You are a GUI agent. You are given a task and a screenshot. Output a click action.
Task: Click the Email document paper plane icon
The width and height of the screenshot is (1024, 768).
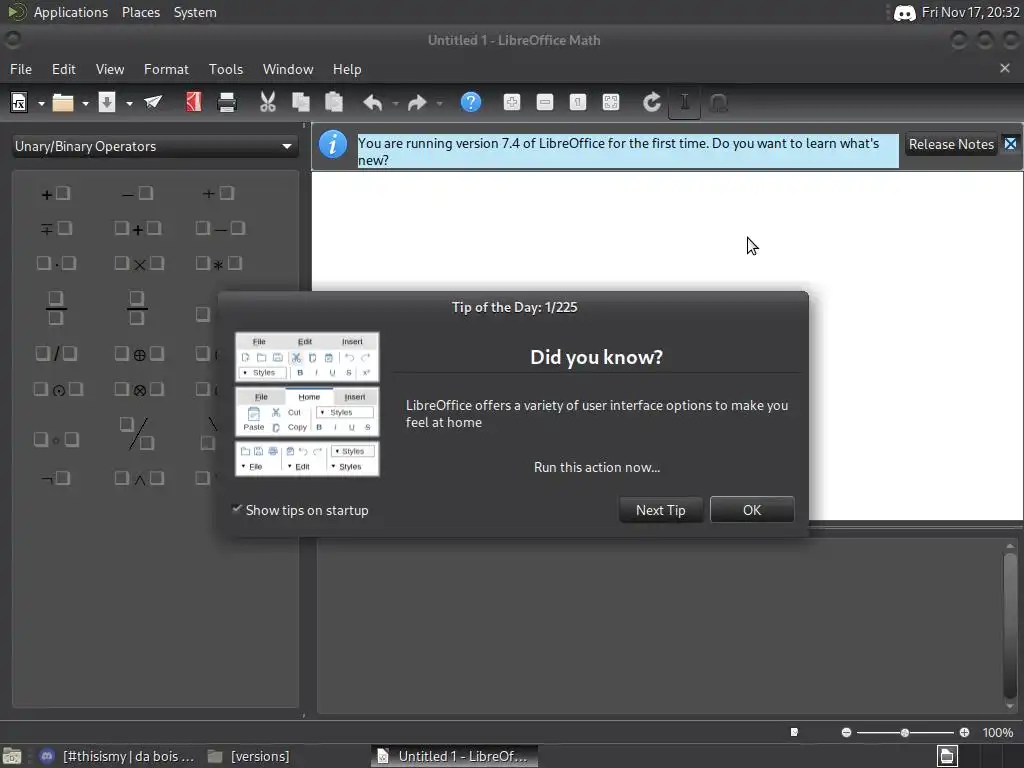153,102
